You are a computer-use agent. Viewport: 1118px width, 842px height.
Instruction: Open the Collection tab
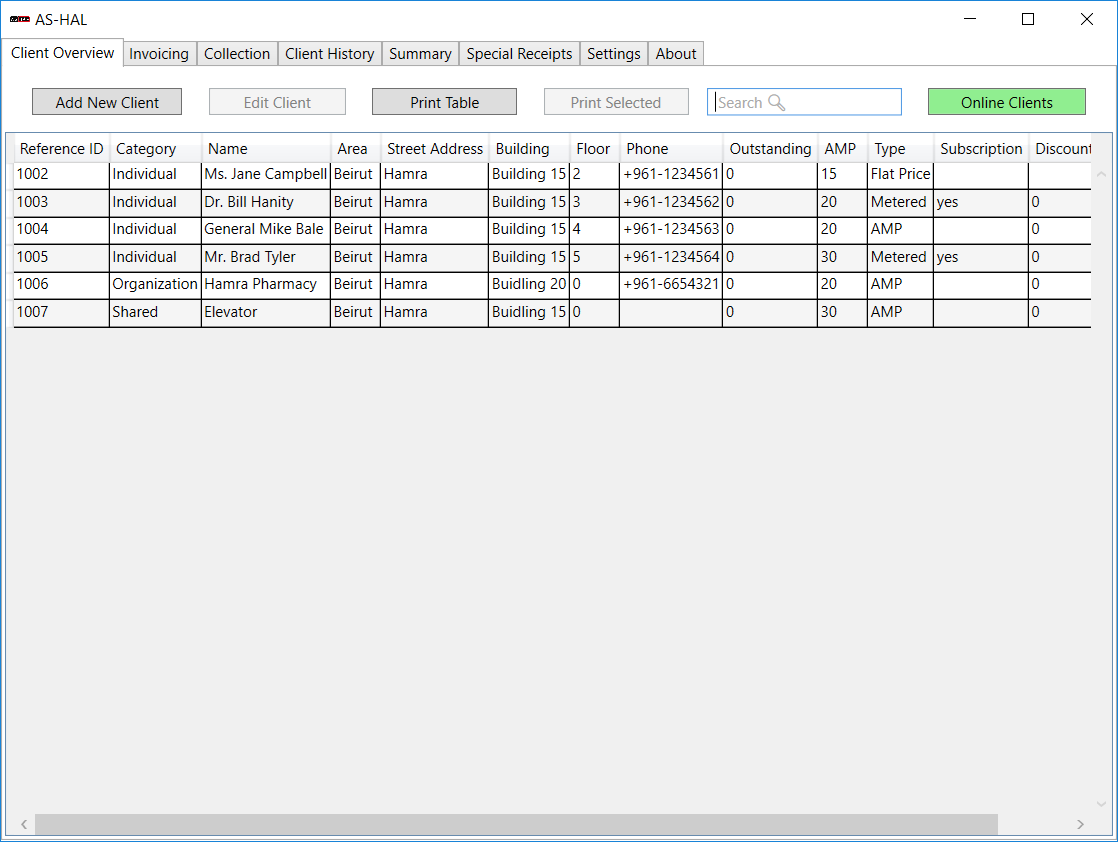click(x=237, y=54)
